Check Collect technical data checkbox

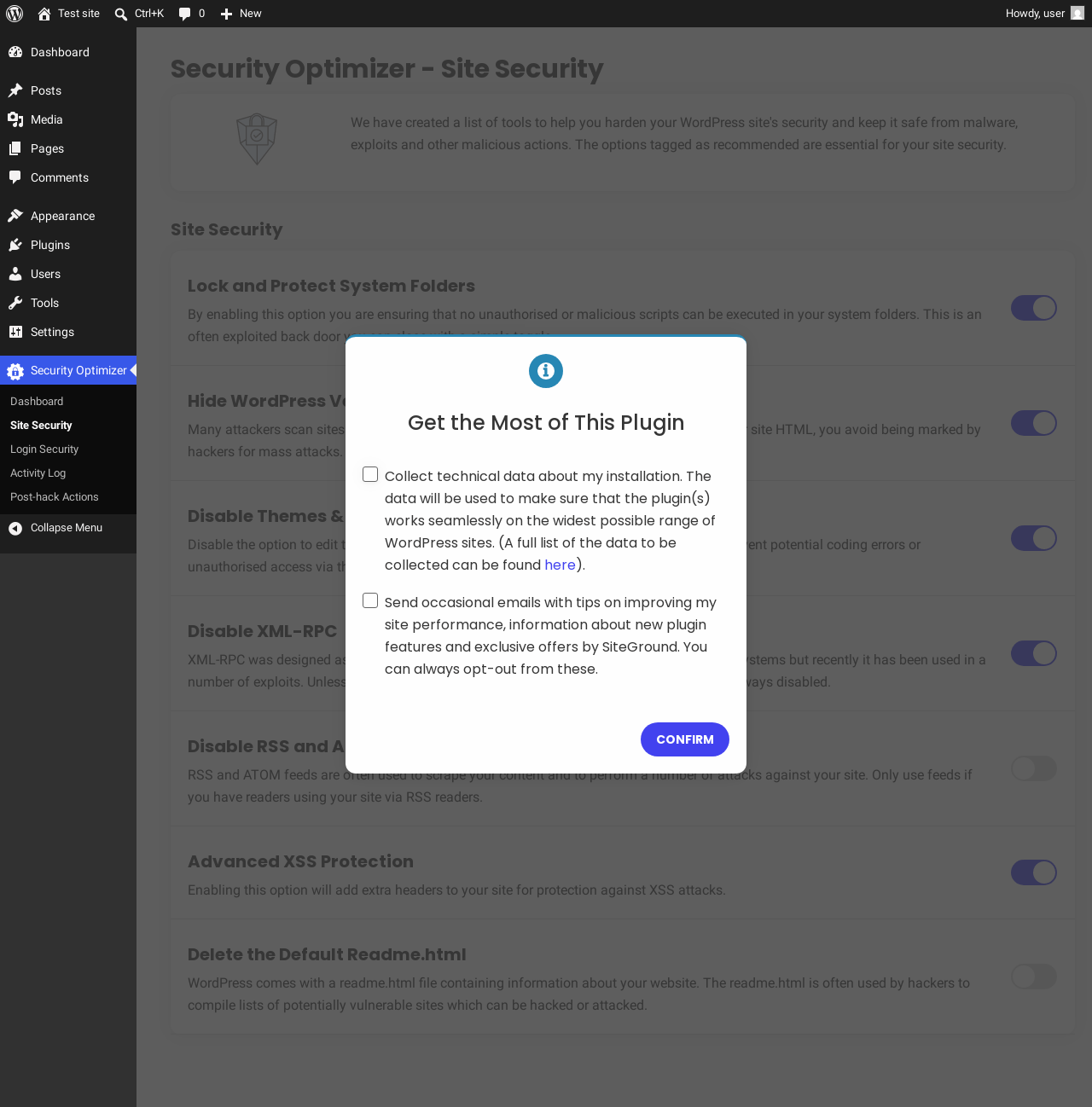point(370,474)
